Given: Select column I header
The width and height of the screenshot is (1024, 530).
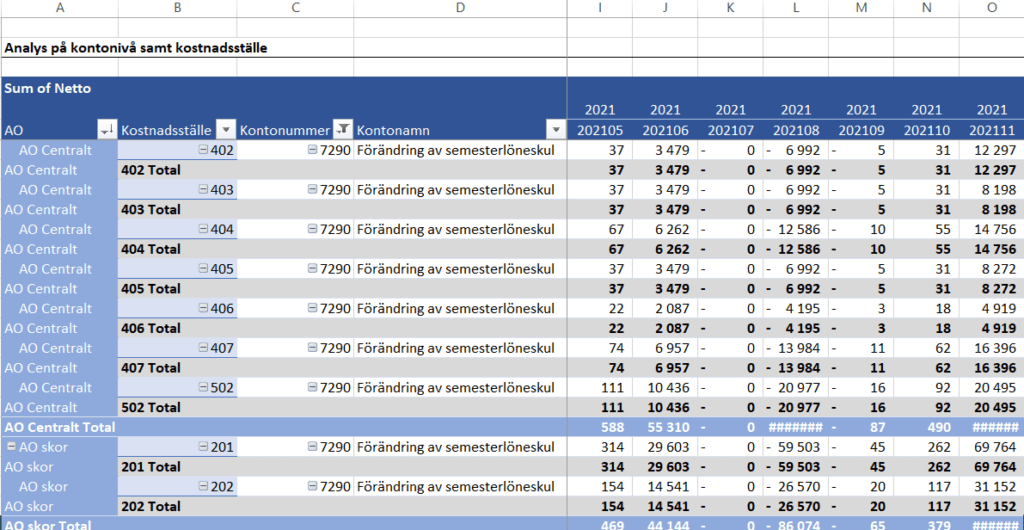Looking at the screenshot, I should click(599, 8).
